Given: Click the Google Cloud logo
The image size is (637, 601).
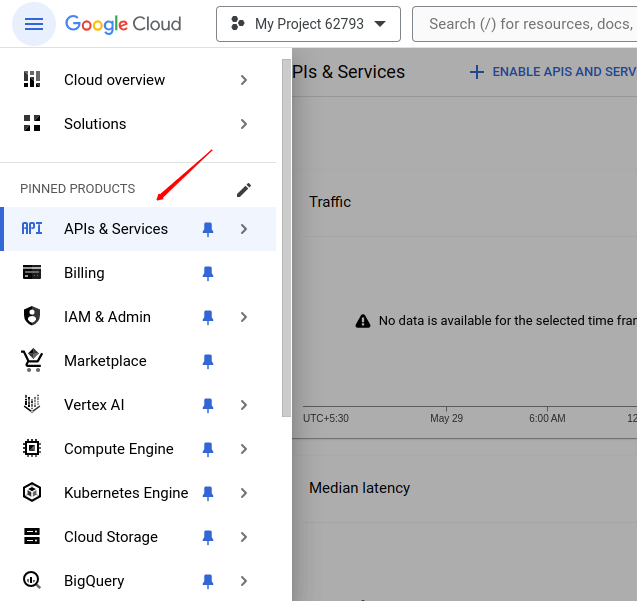Looking at the screenshot, I should [123, 24].
